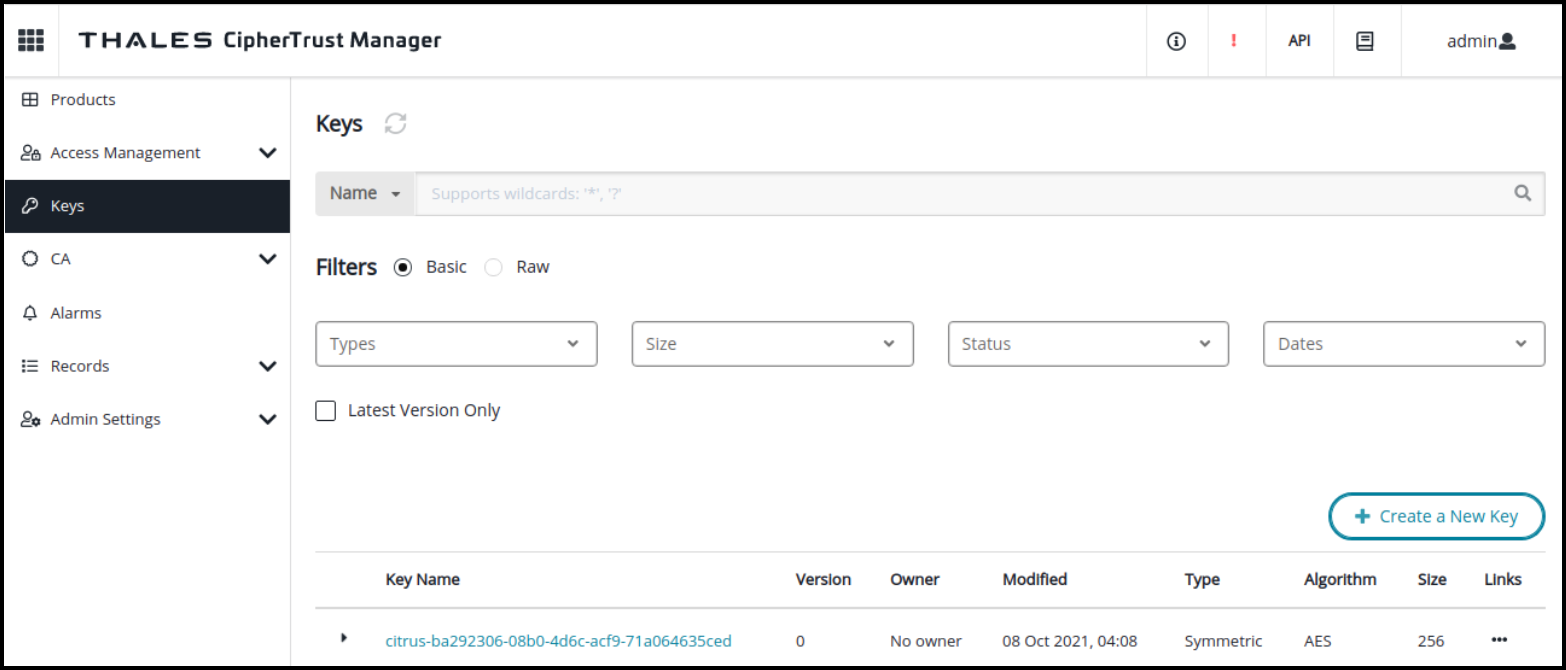This screenshot has height=670, width=1566.
Task: Select the Basic filters radio button
Action: (403, 267)
